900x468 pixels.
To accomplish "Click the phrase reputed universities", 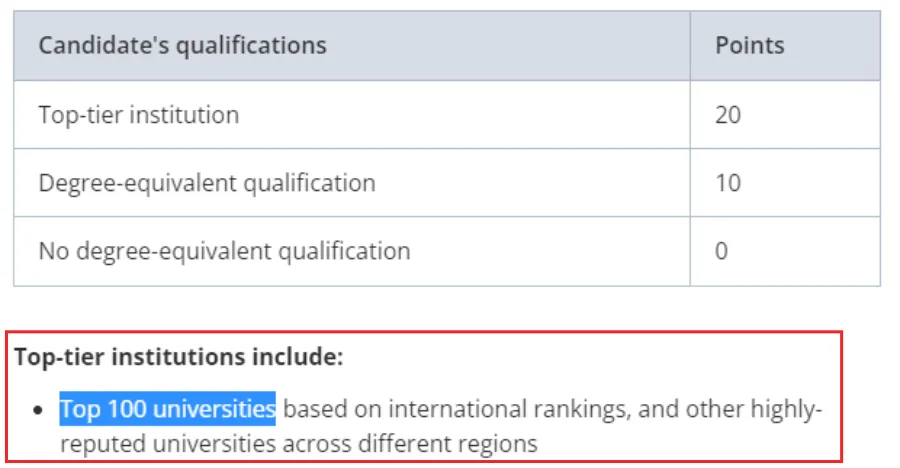I will point(168,444).
